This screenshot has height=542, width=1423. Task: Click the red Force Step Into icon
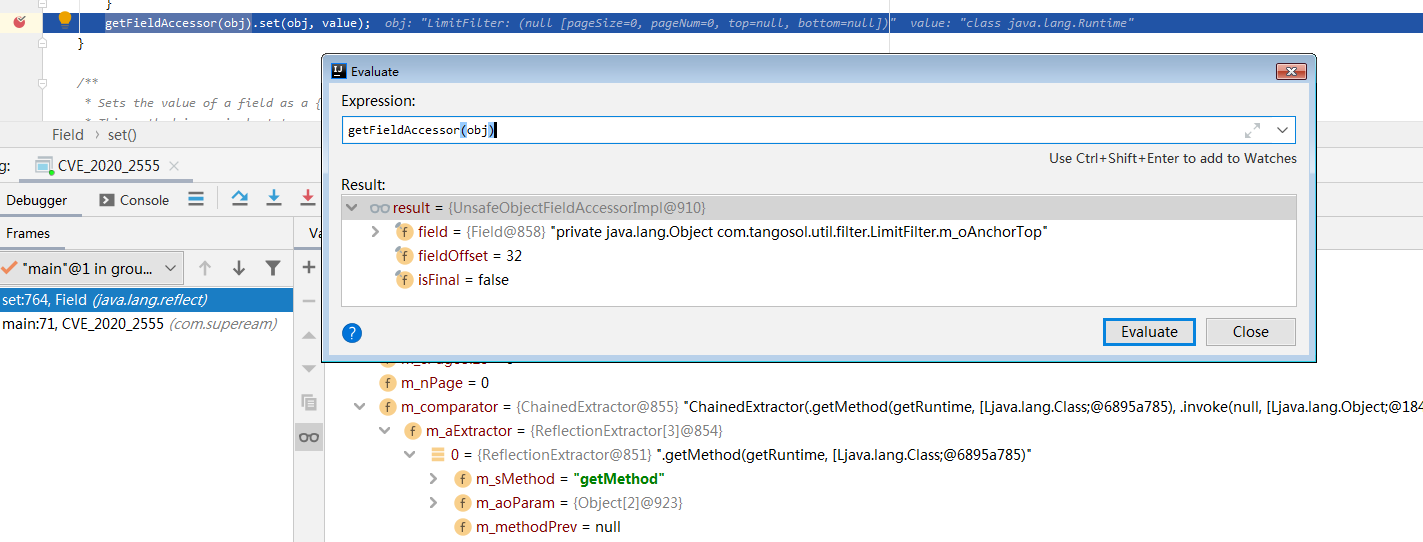click(x=307, y=198)
